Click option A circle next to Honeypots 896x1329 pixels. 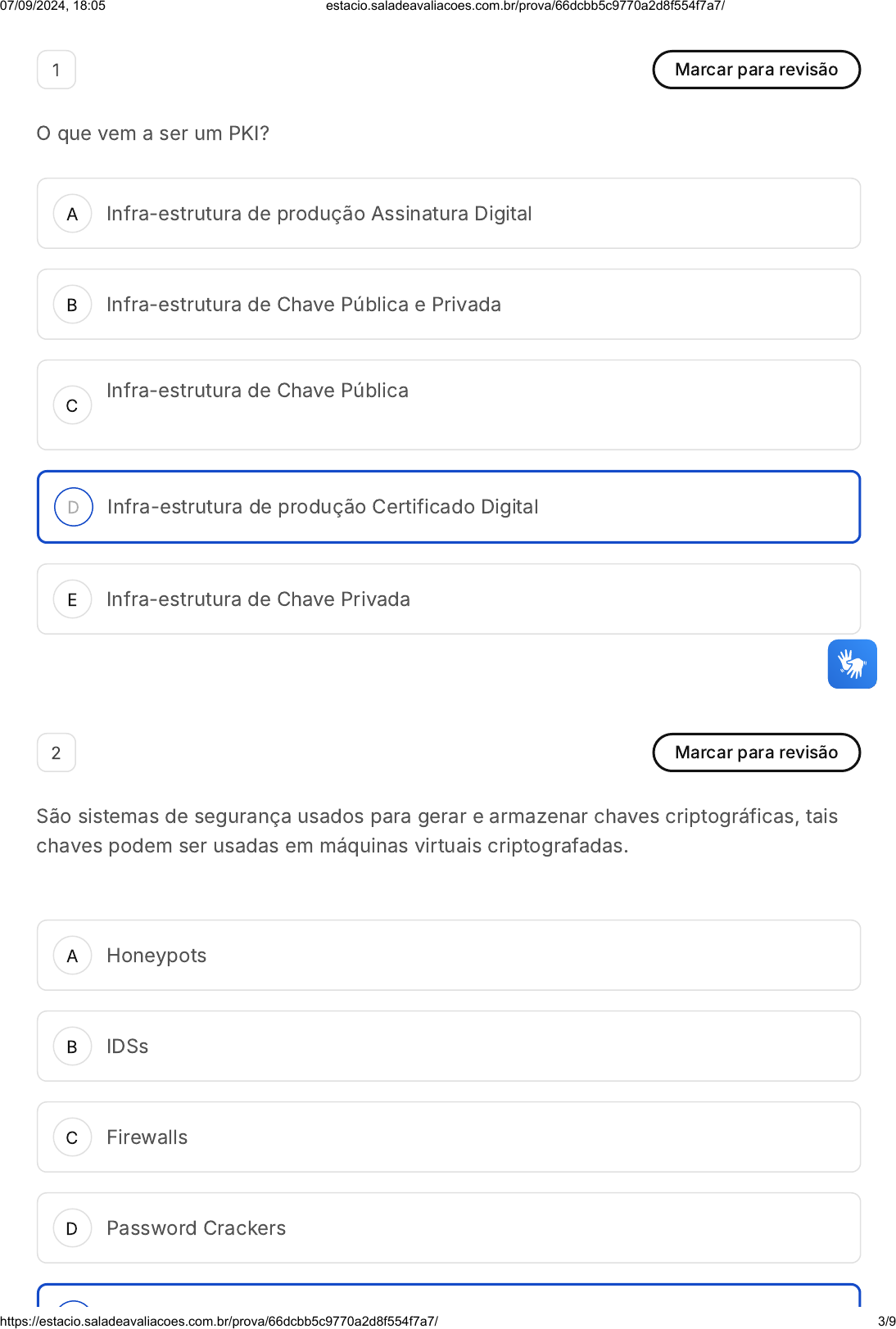click(x=72, y=956)
